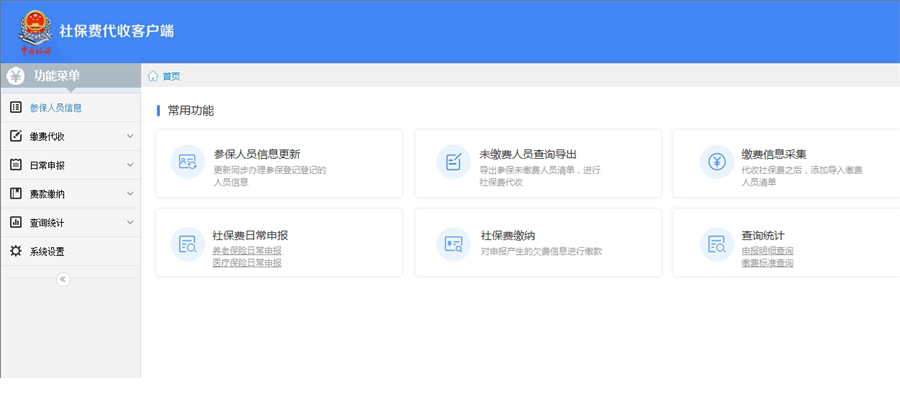Click the 社保费日常申报 card icon
The width and height of the screenshot is (900, 393).
[x=188, y=244]
